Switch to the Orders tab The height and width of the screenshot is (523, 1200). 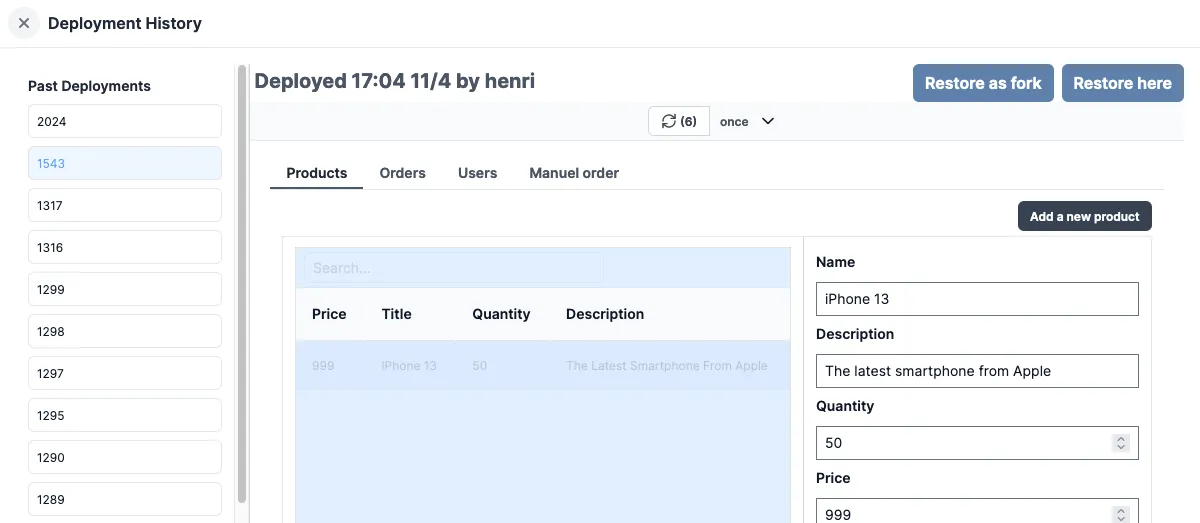point(402,173)
